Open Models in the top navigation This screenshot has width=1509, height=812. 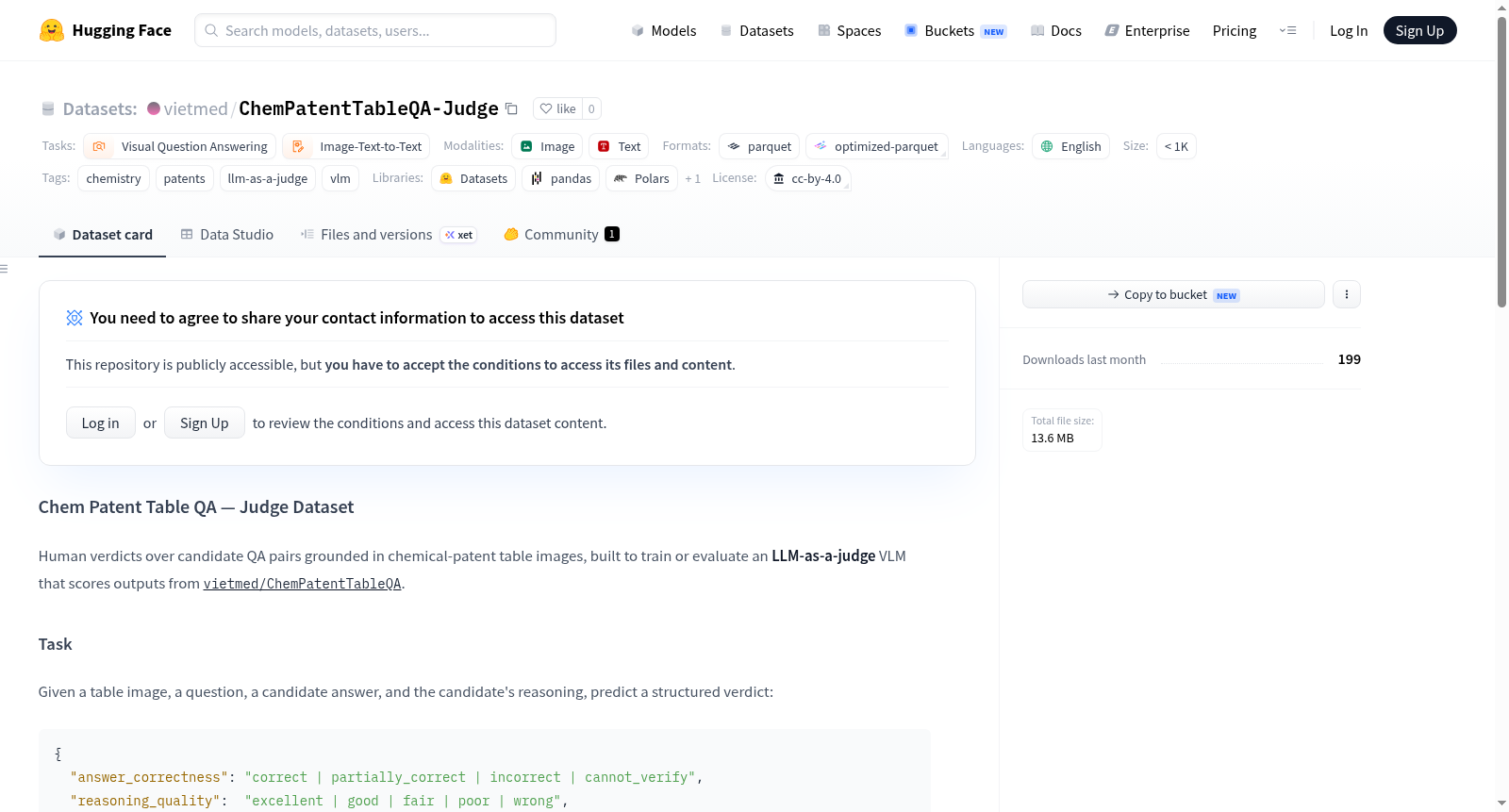pos(664,31)
